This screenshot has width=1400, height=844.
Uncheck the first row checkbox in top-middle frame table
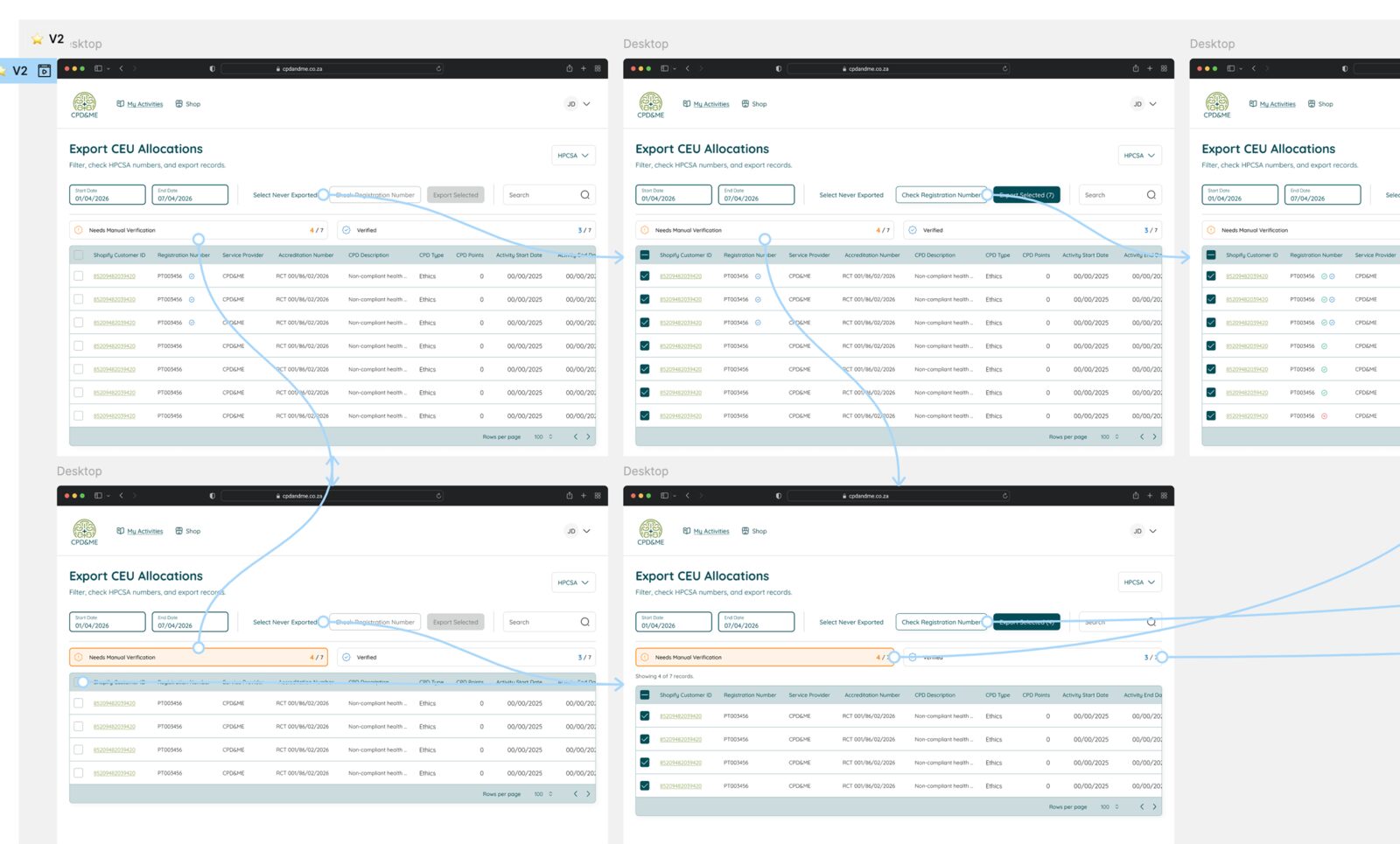click(645, 276)
